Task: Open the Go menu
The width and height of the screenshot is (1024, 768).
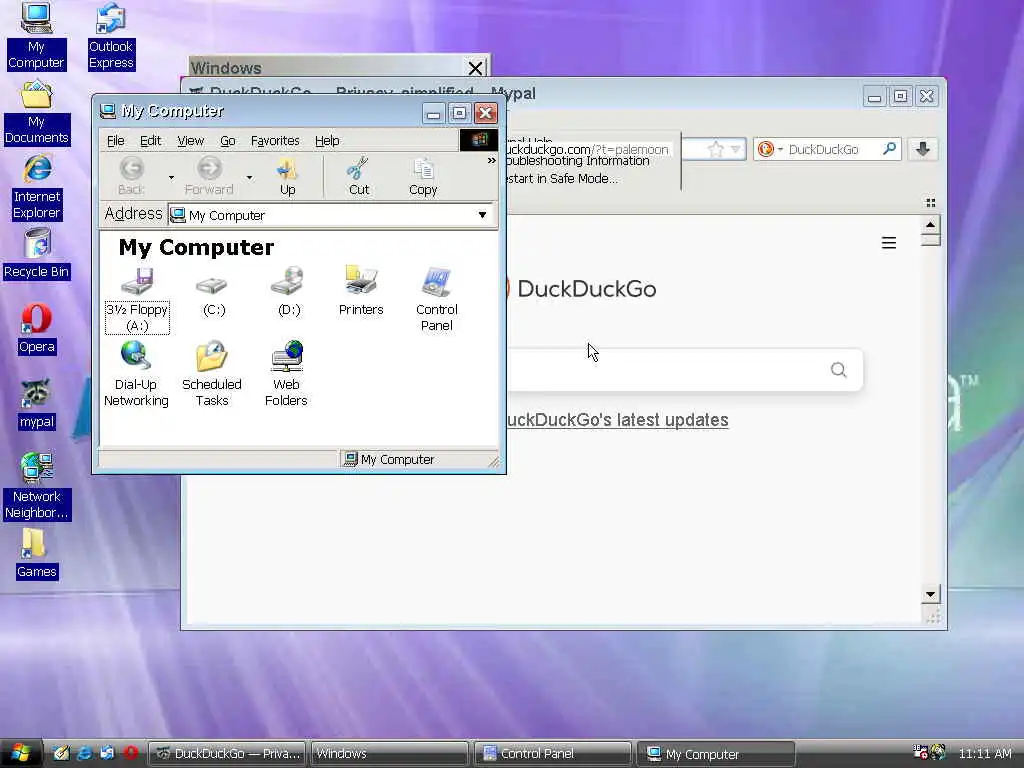Action: tap(227, 140)
